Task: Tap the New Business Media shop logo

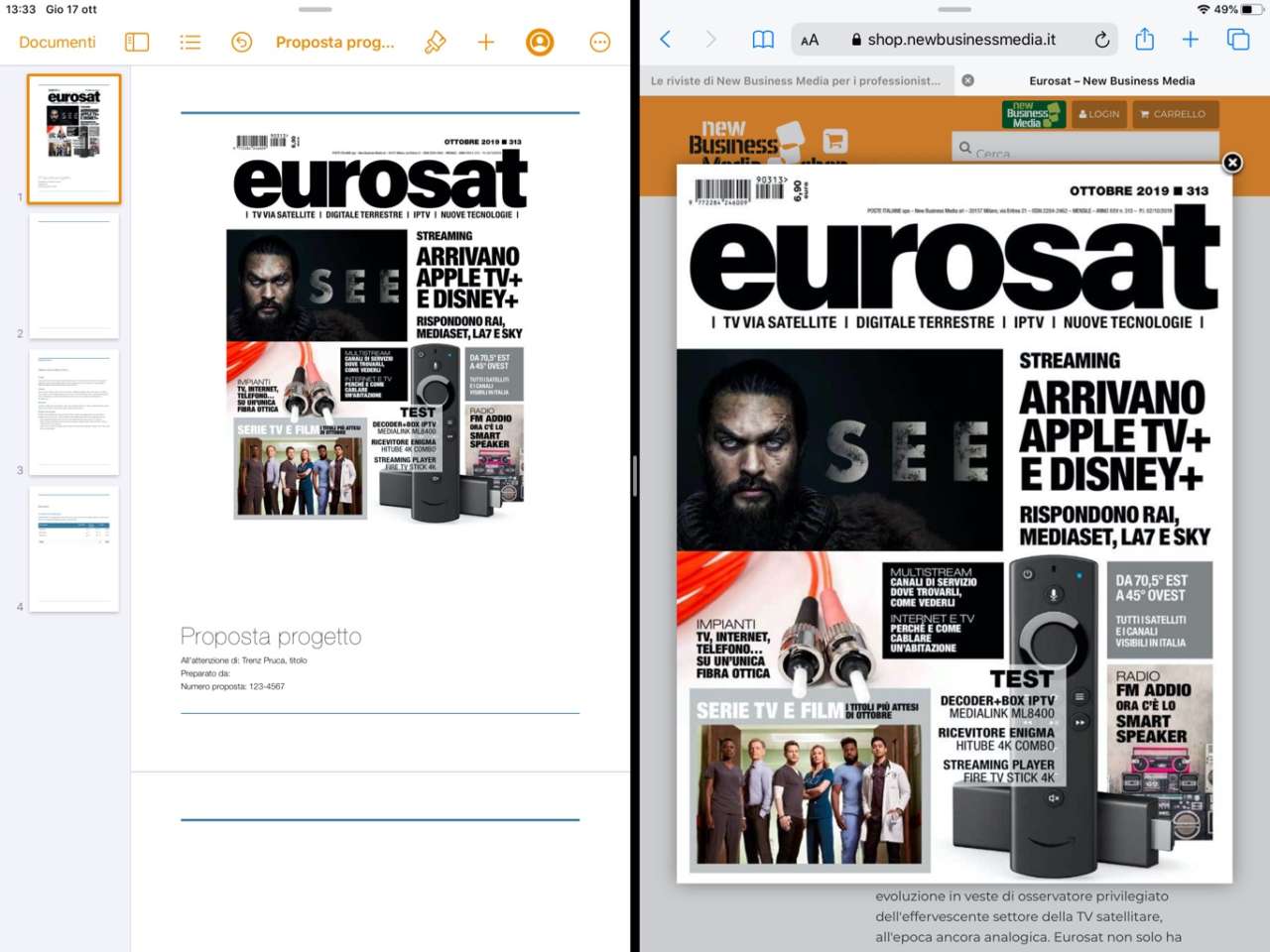Action: point(768,143)
